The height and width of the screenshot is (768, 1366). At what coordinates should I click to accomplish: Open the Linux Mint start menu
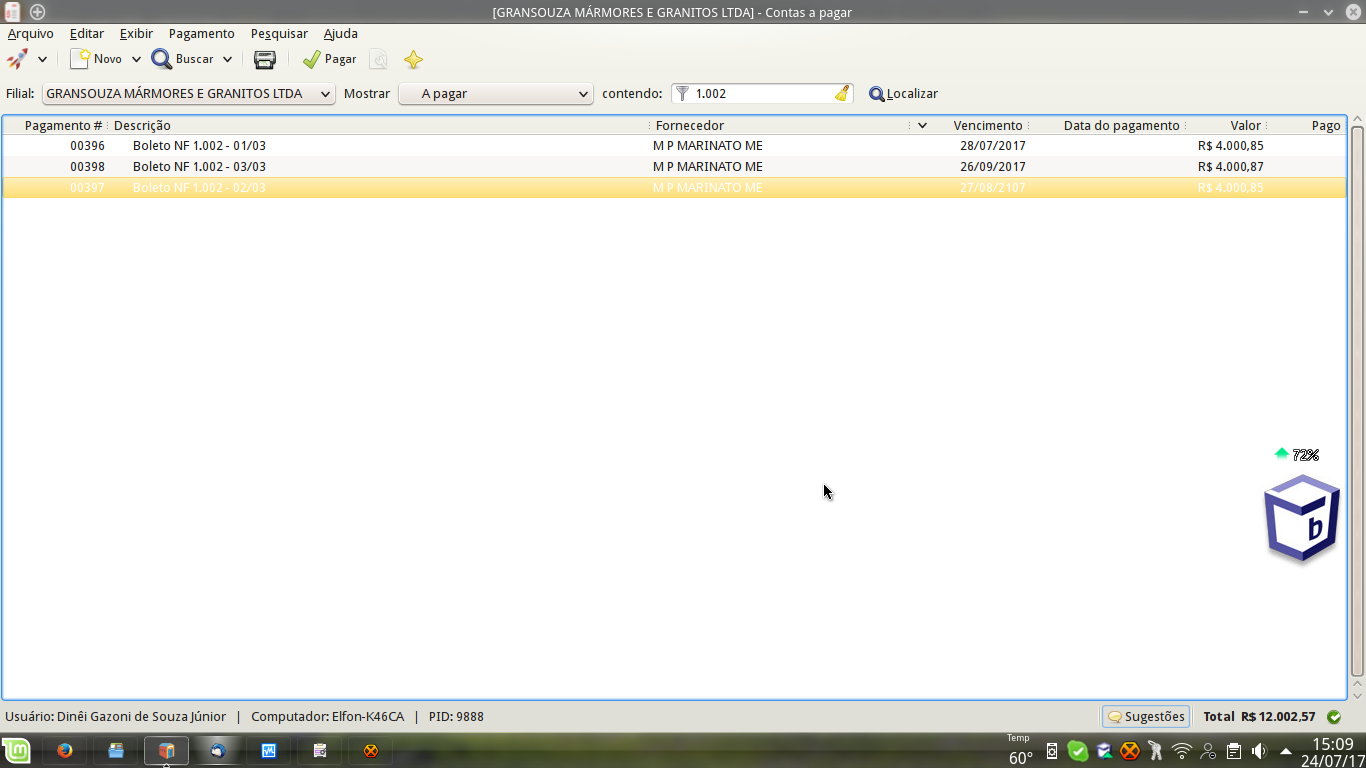tap(16, 750)
